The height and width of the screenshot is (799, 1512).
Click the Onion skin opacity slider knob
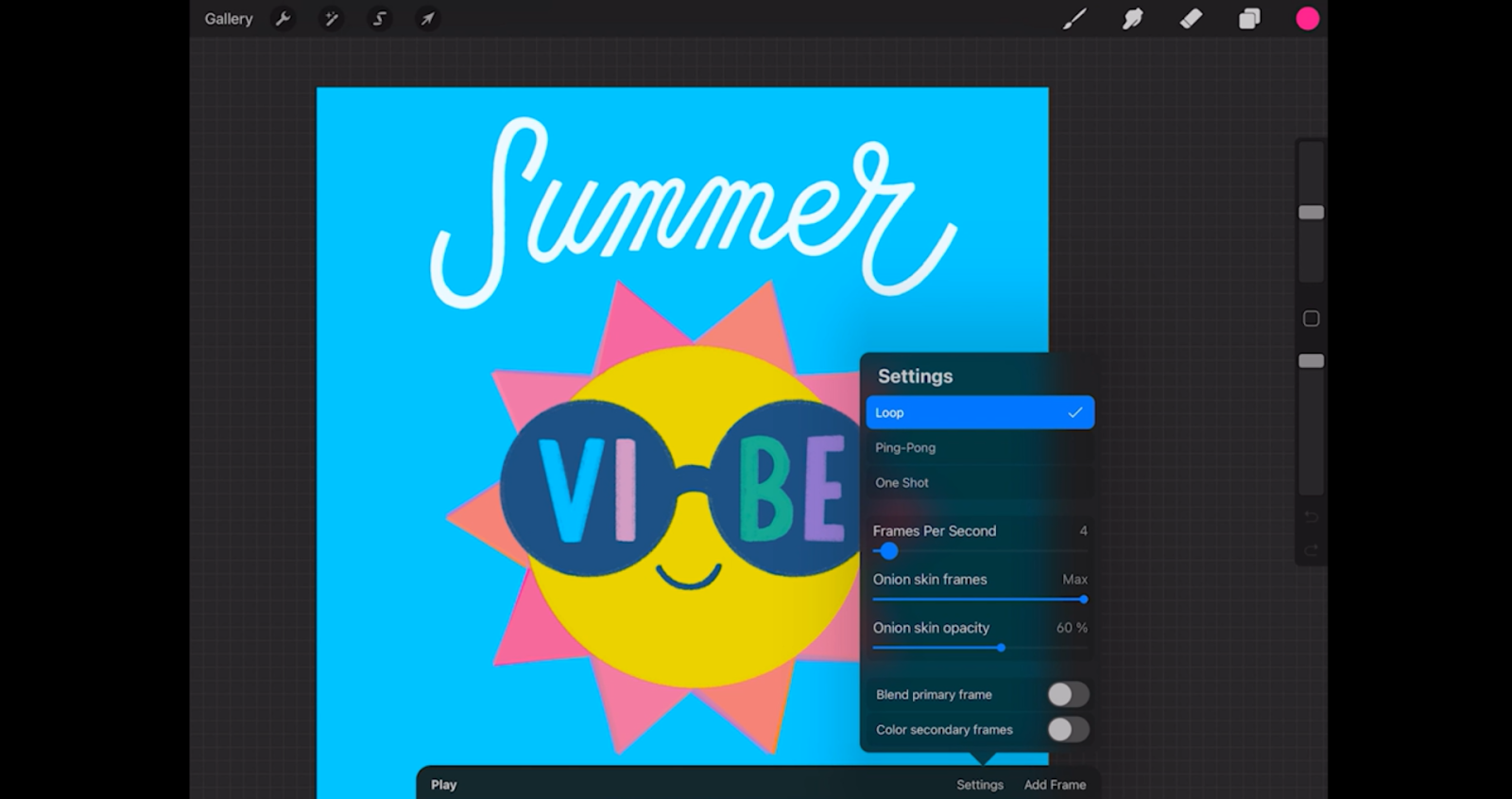click(x=1001, y=648)
